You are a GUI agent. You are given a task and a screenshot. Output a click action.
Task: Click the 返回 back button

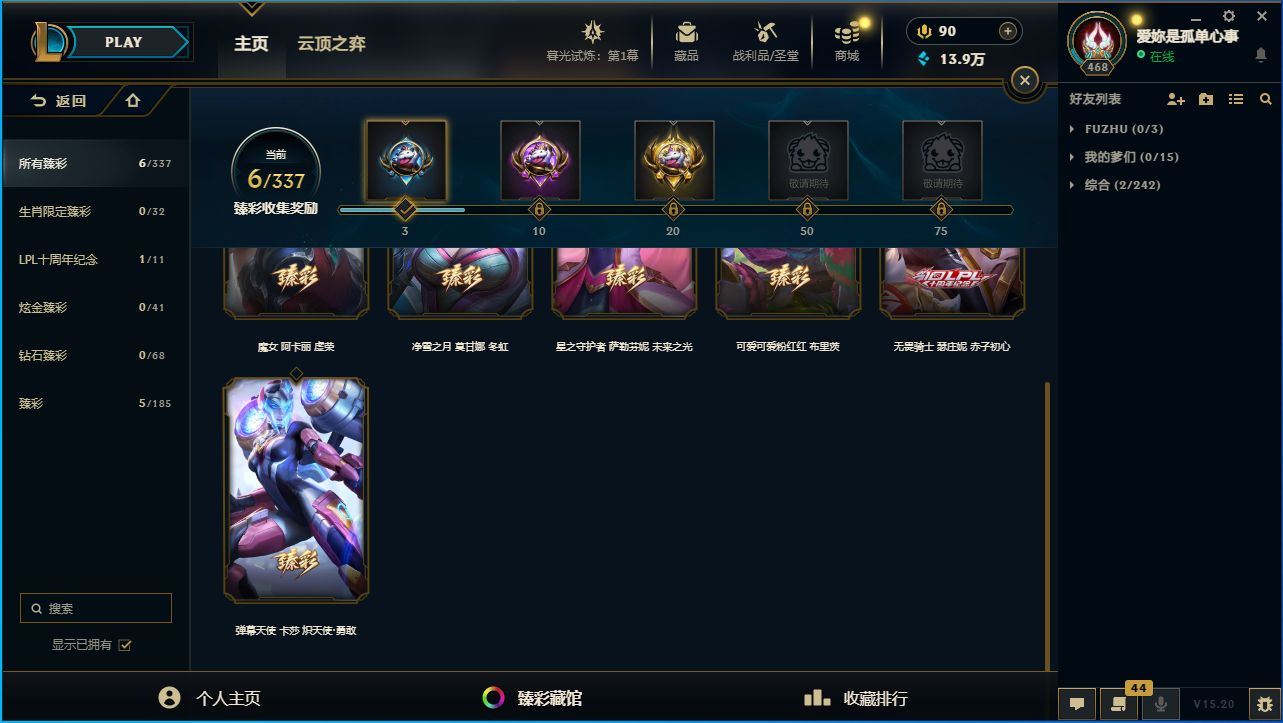(59, 100)
